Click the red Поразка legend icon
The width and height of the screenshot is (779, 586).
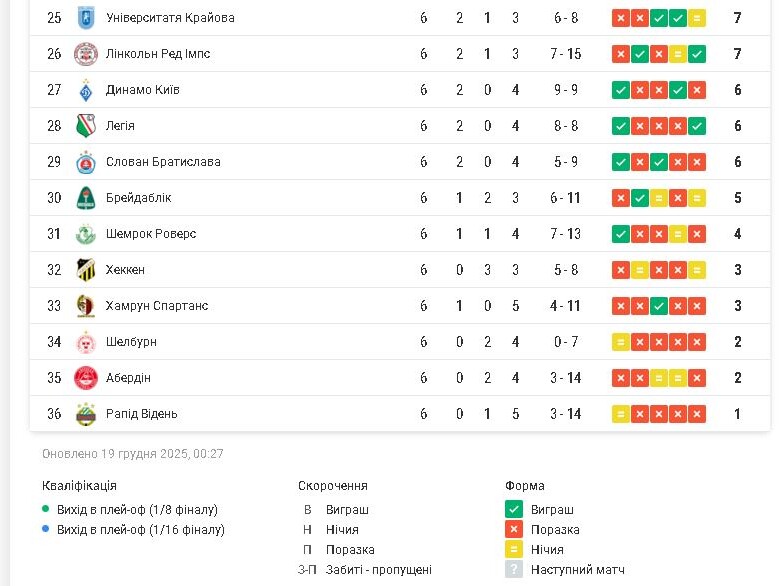click(514, 530)
